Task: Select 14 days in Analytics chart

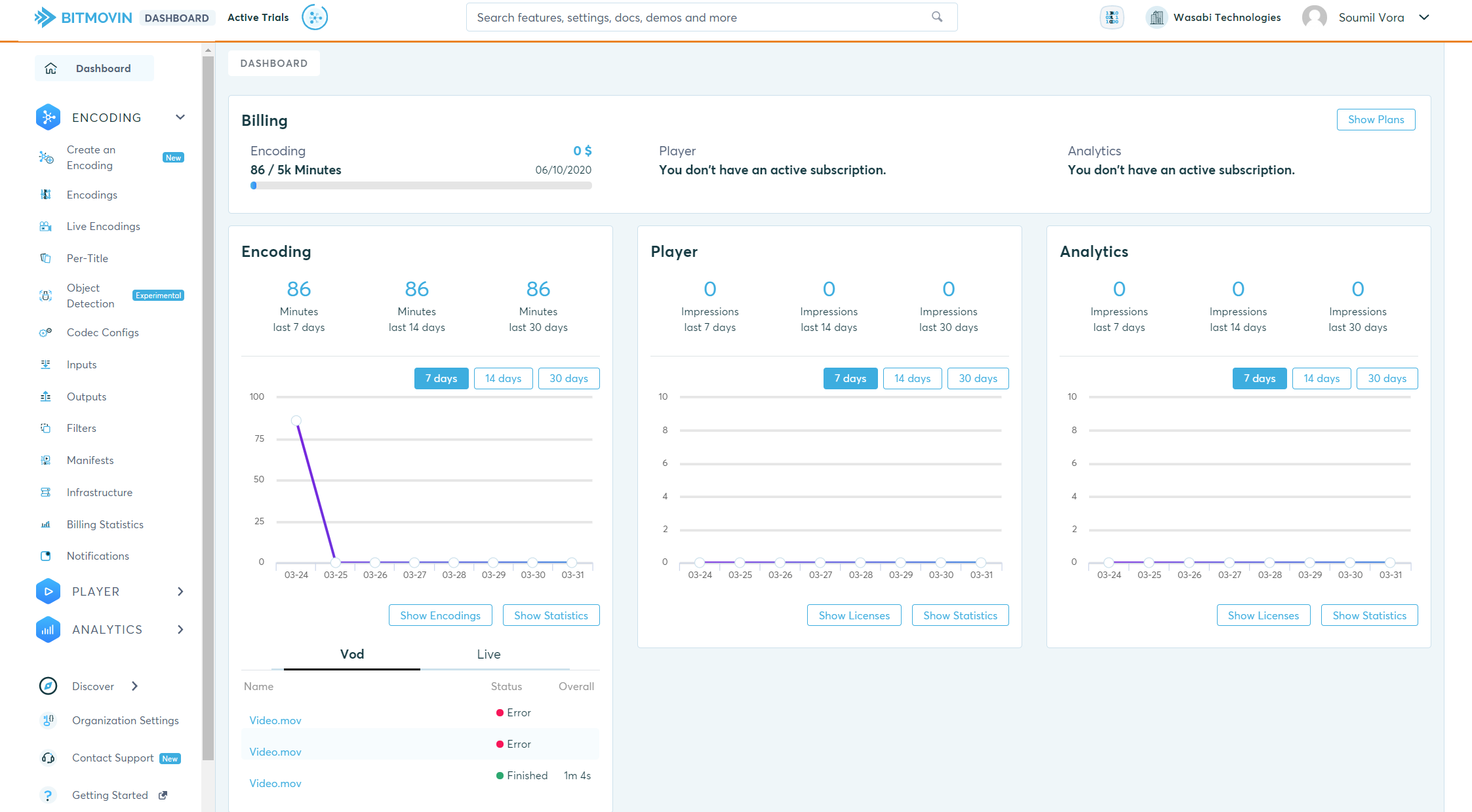Action: [x=1322, y=378]
